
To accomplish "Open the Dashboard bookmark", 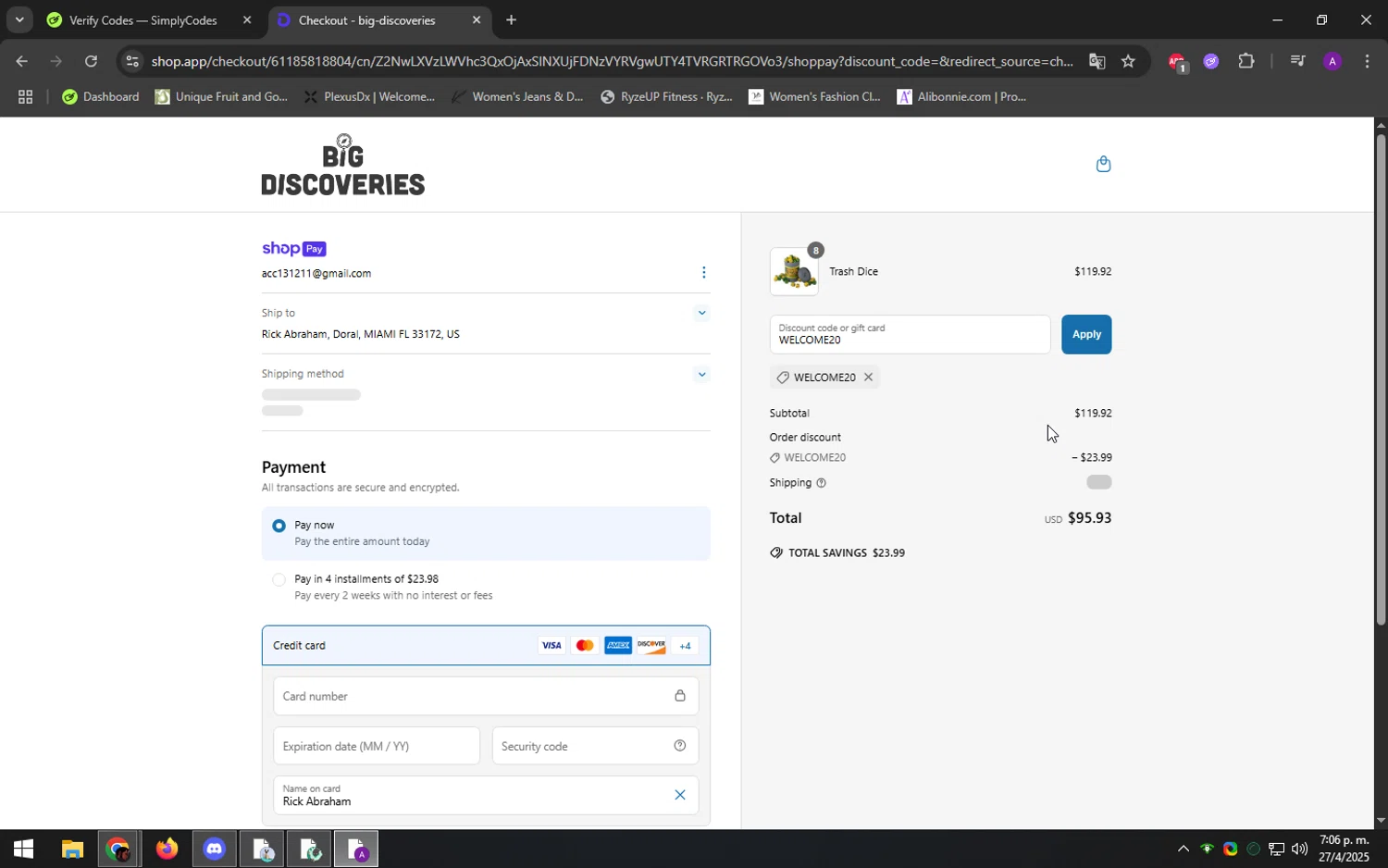I will 101,97.
